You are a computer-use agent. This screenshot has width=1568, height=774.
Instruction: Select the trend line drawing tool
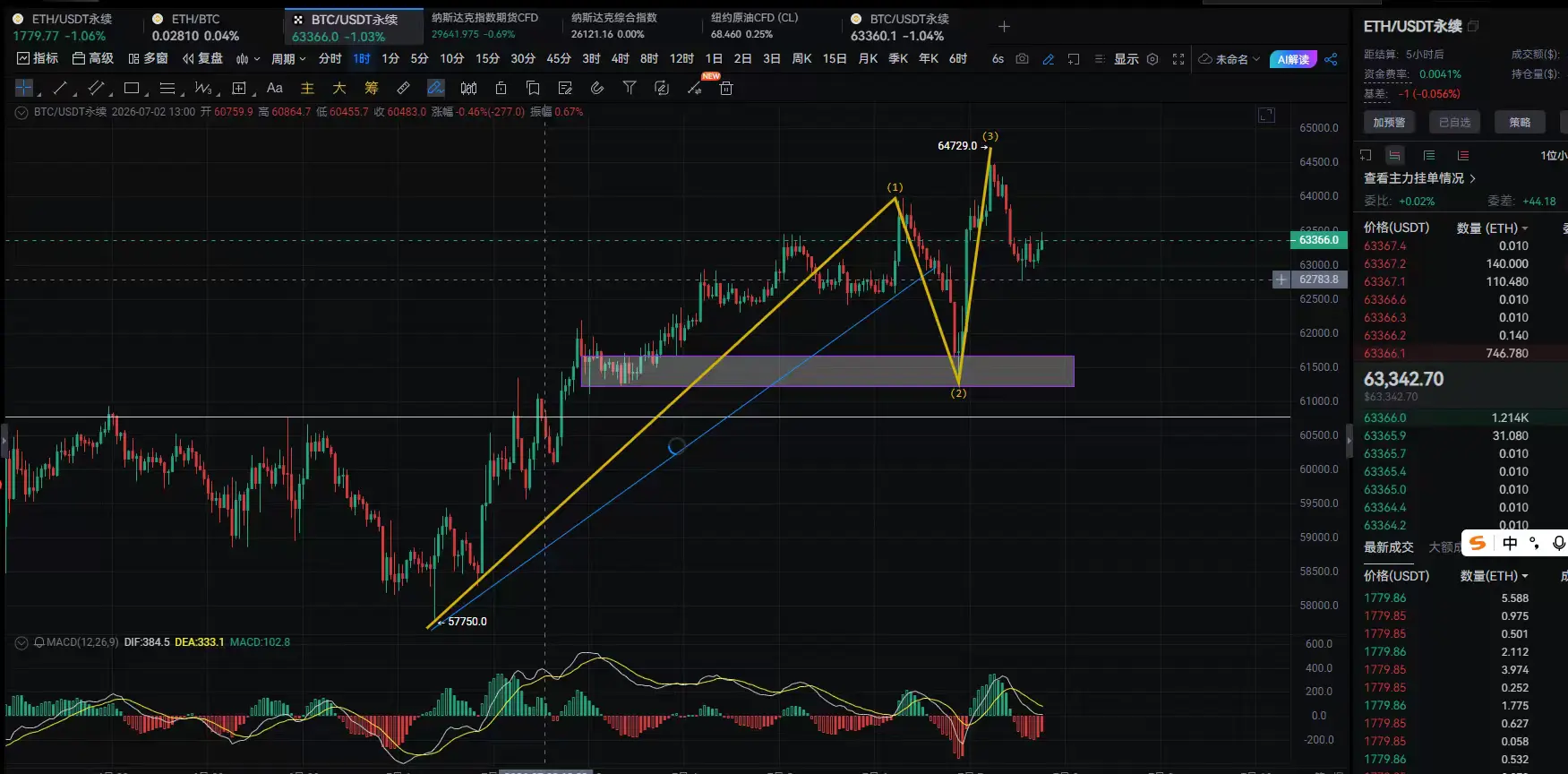[x=60, y=88]
